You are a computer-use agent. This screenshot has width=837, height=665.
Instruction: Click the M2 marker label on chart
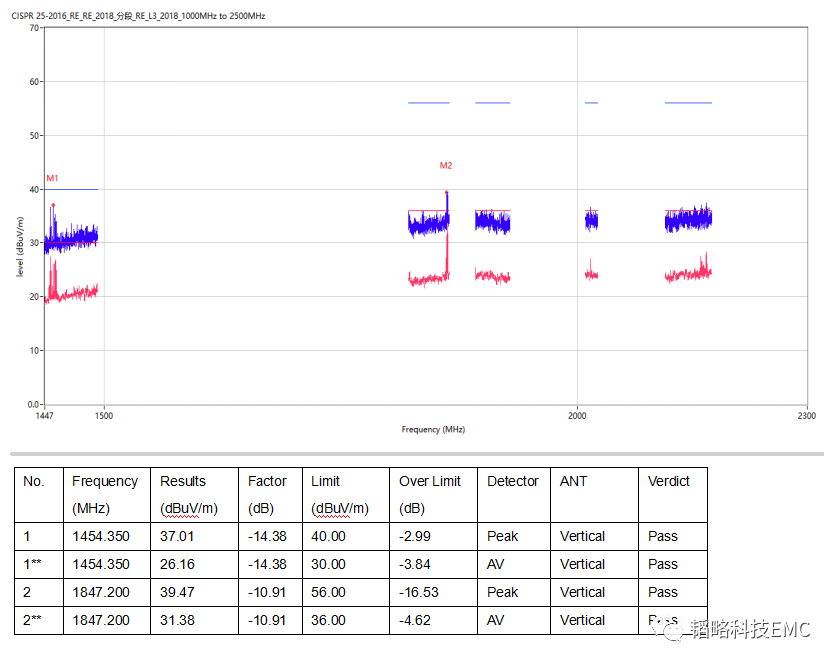[446, 165]
